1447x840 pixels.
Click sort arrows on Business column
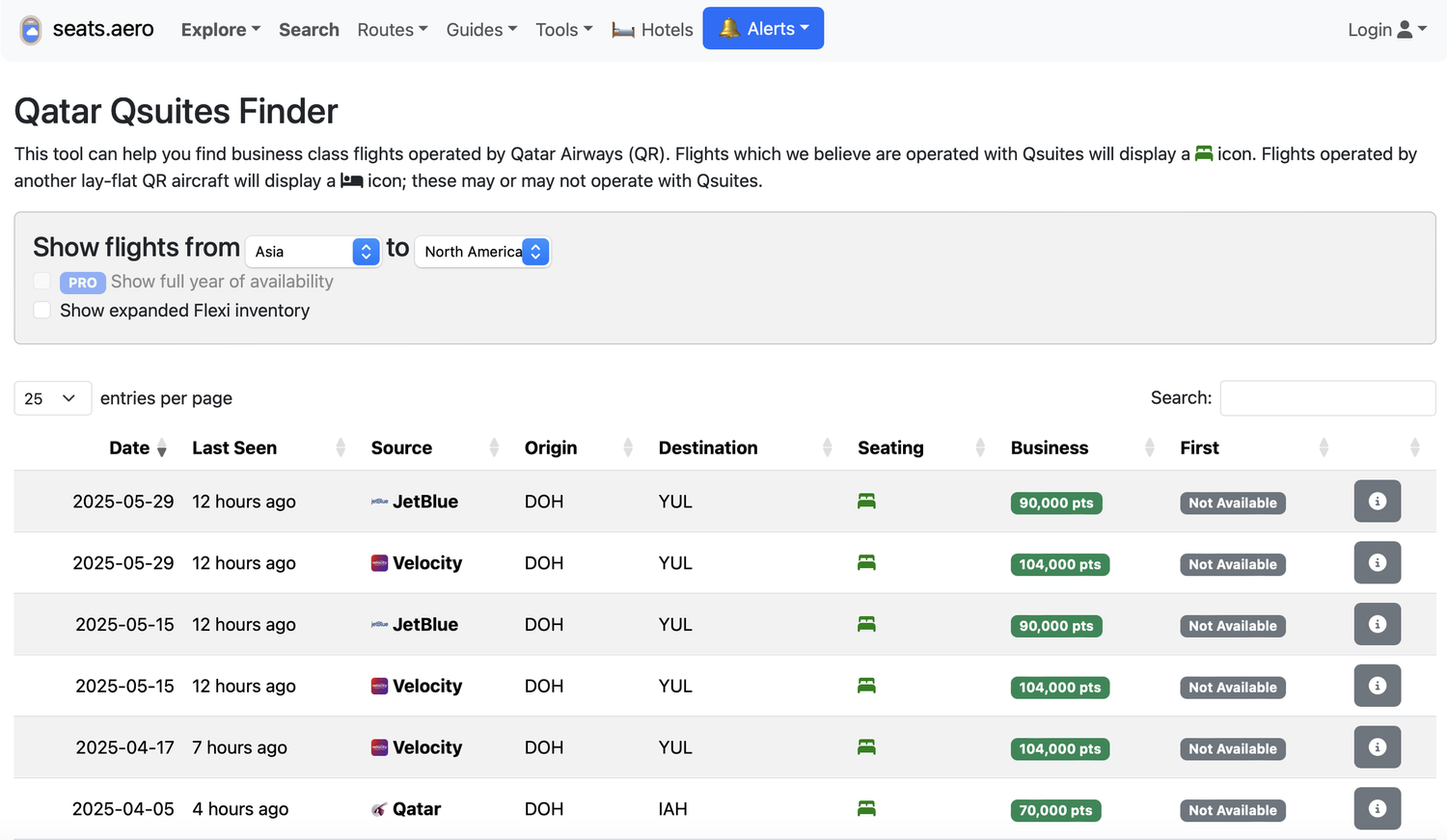point(1149,447)
